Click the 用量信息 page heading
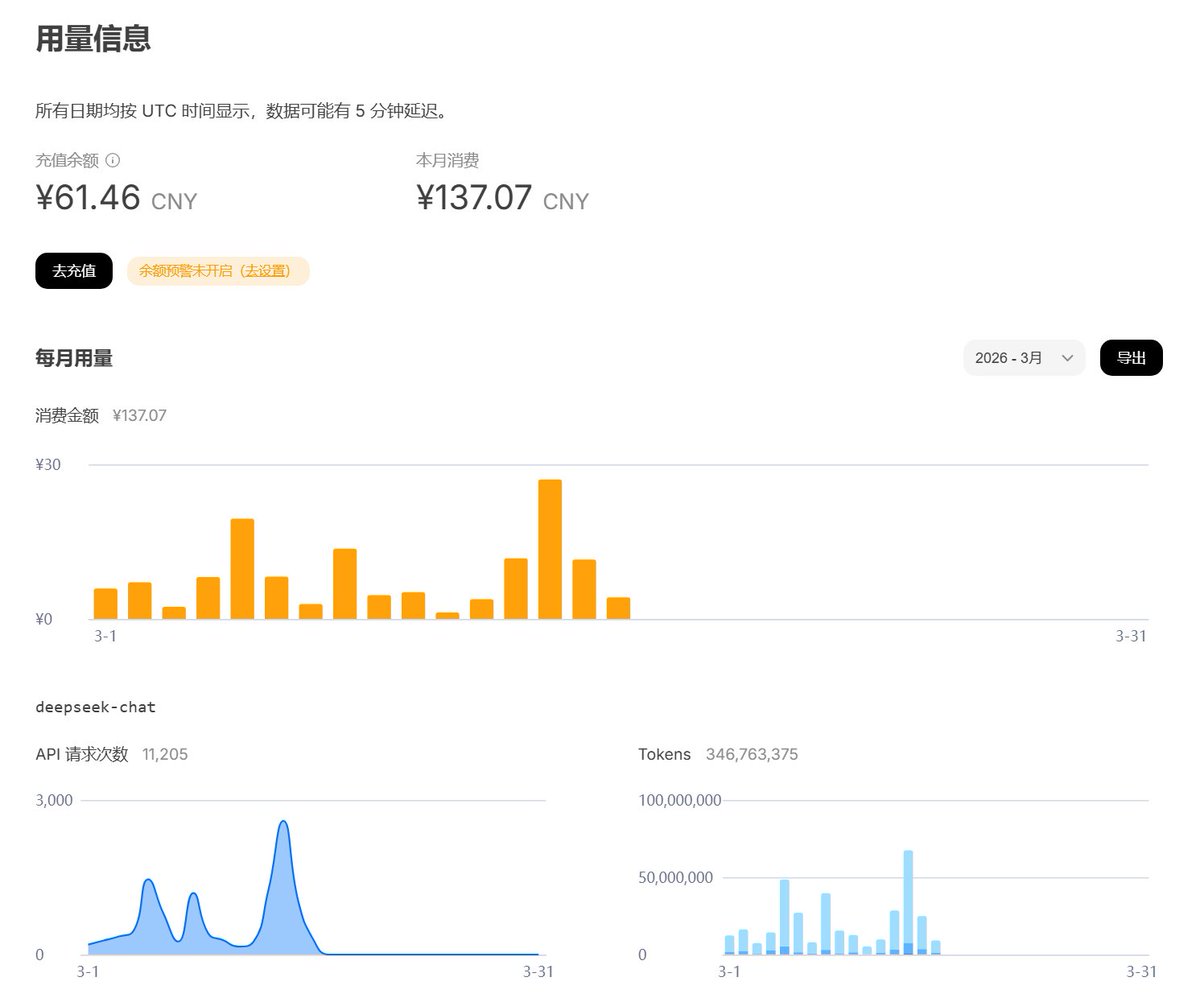Screen dimensions: 1200x1002 pyautogui.click(x=93, y=39)
